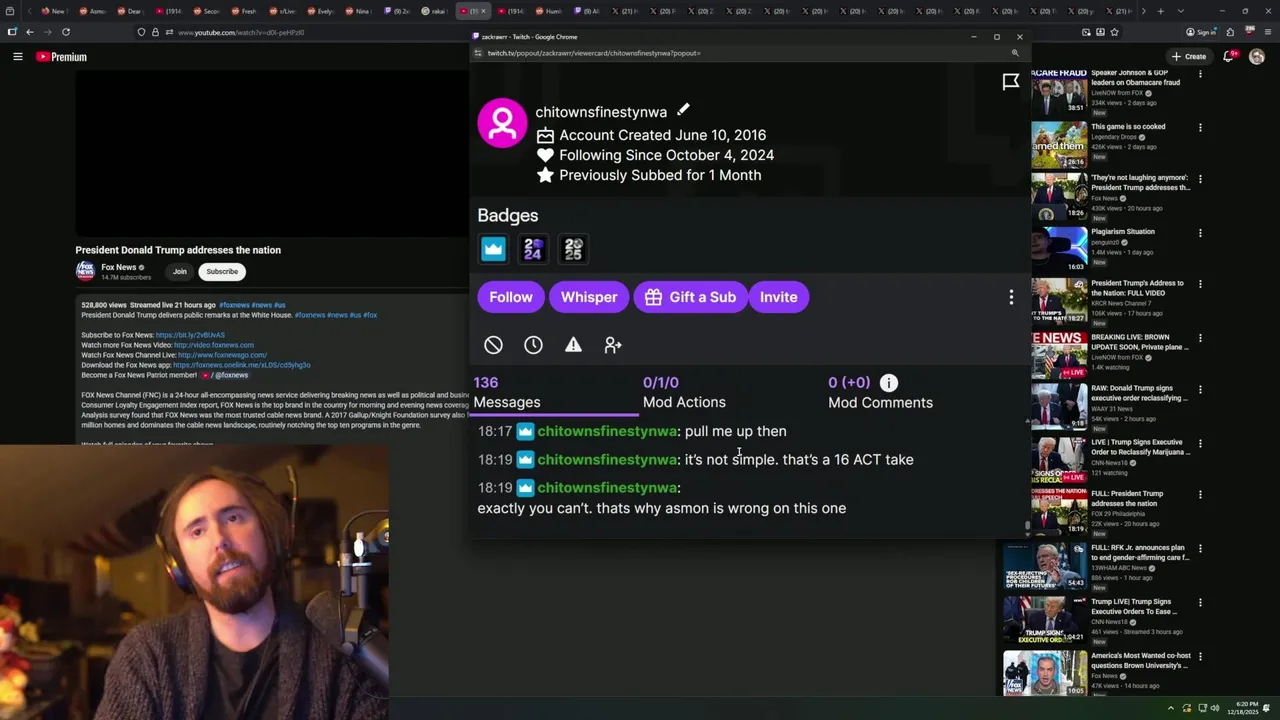Open the bit.ly Subscribe to Fox News link
The width and height of the screenshot is (1280, 720).
(x=190, y=335)
